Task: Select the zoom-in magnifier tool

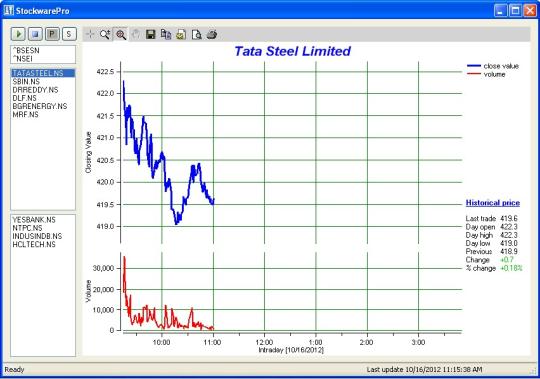Action: 105,34
